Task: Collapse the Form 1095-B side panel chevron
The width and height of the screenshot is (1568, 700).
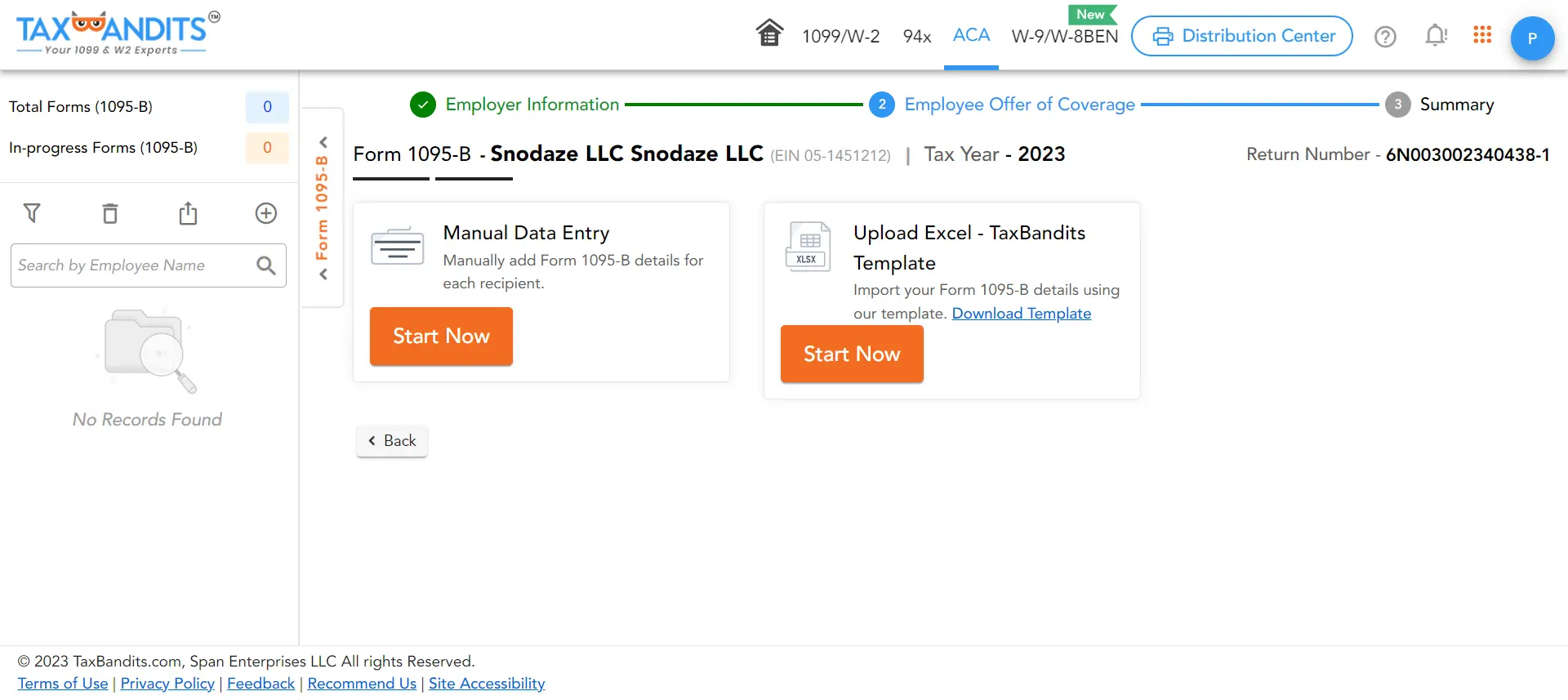Action: point(323,141)
